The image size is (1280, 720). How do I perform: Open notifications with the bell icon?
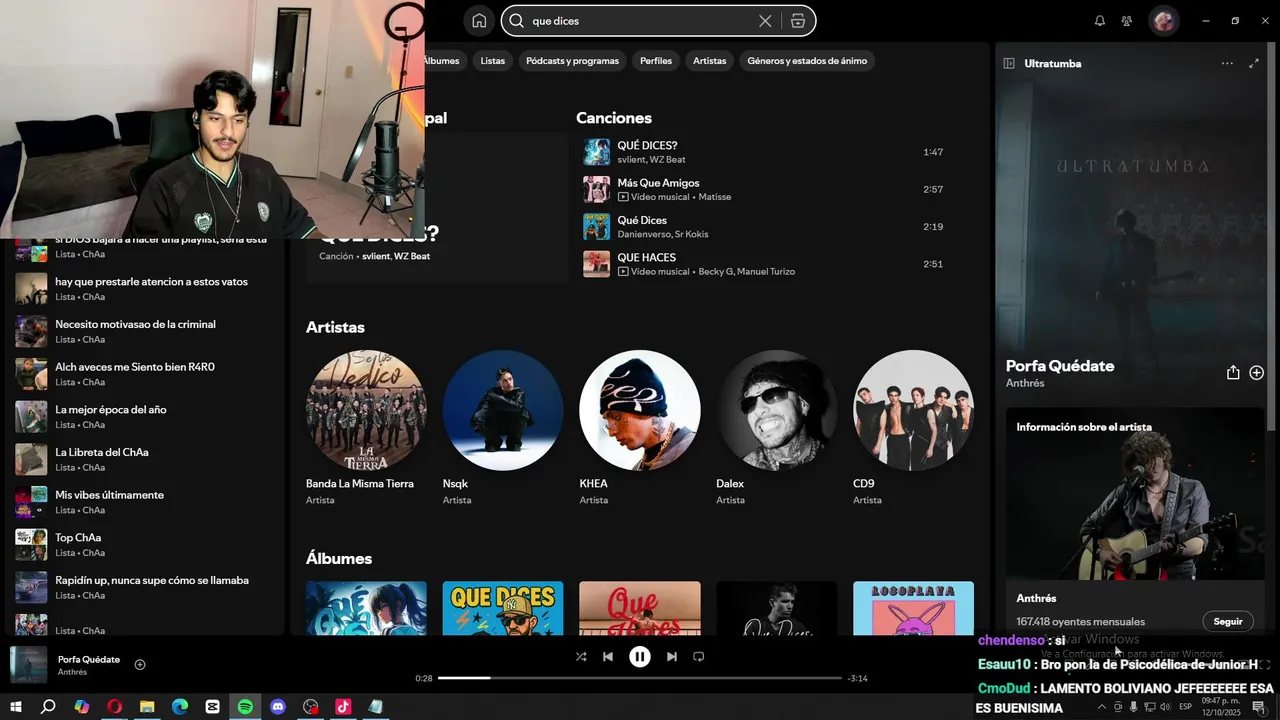click(x=1100, y=21)
